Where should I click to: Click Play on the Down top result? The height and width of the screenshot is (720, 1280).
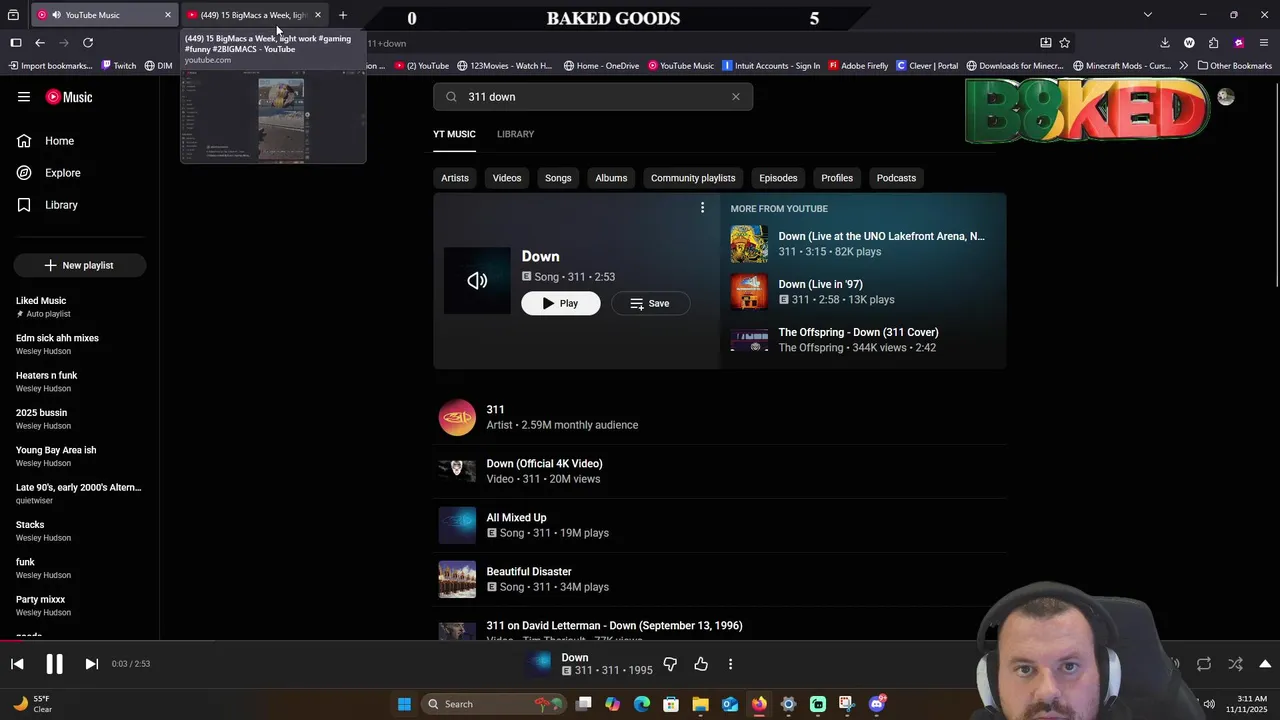[561, 303]
